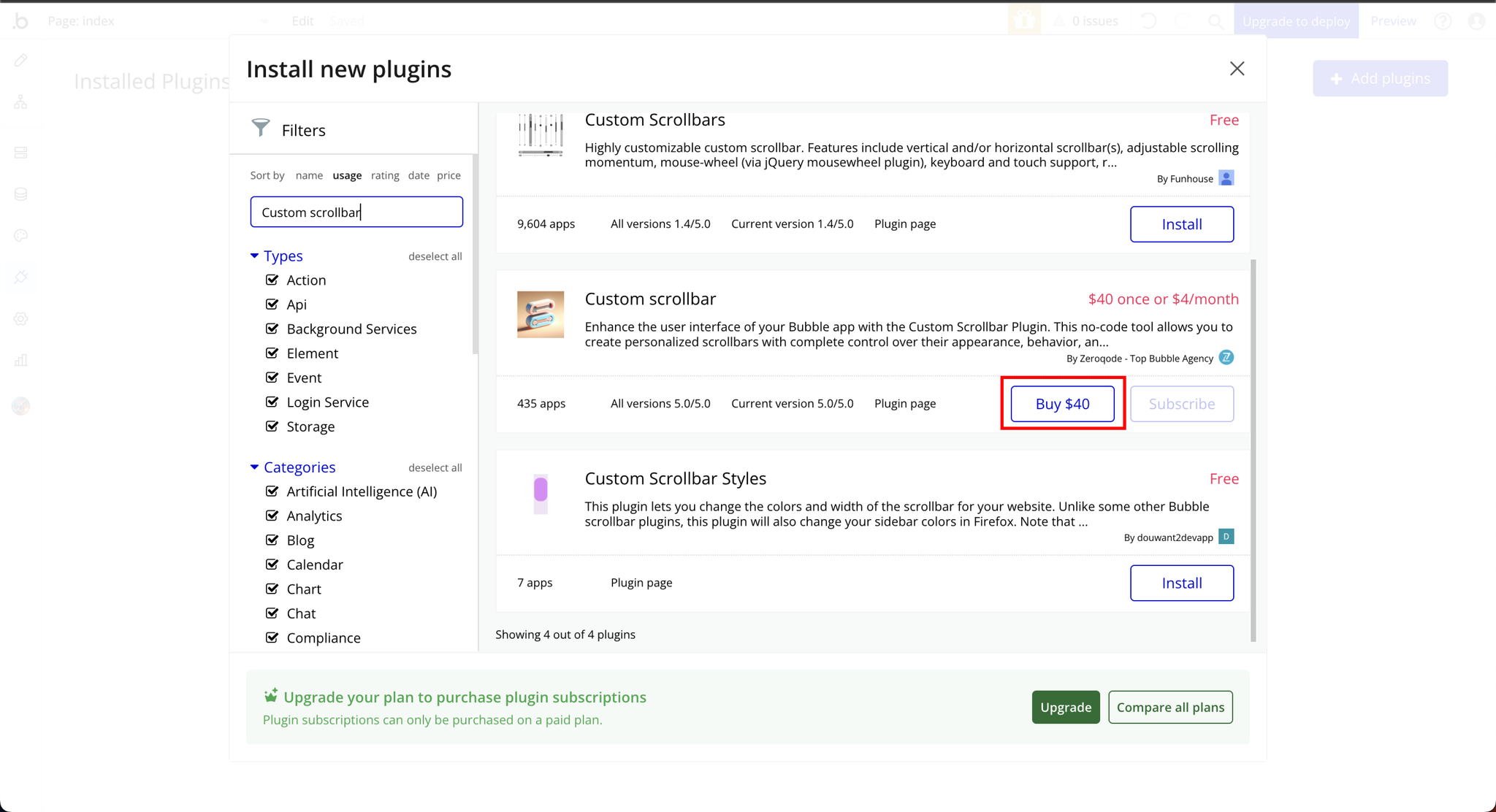Click Compare all plans button
The height and width of the screenshot is (812, 1496).
point(1170,706)
